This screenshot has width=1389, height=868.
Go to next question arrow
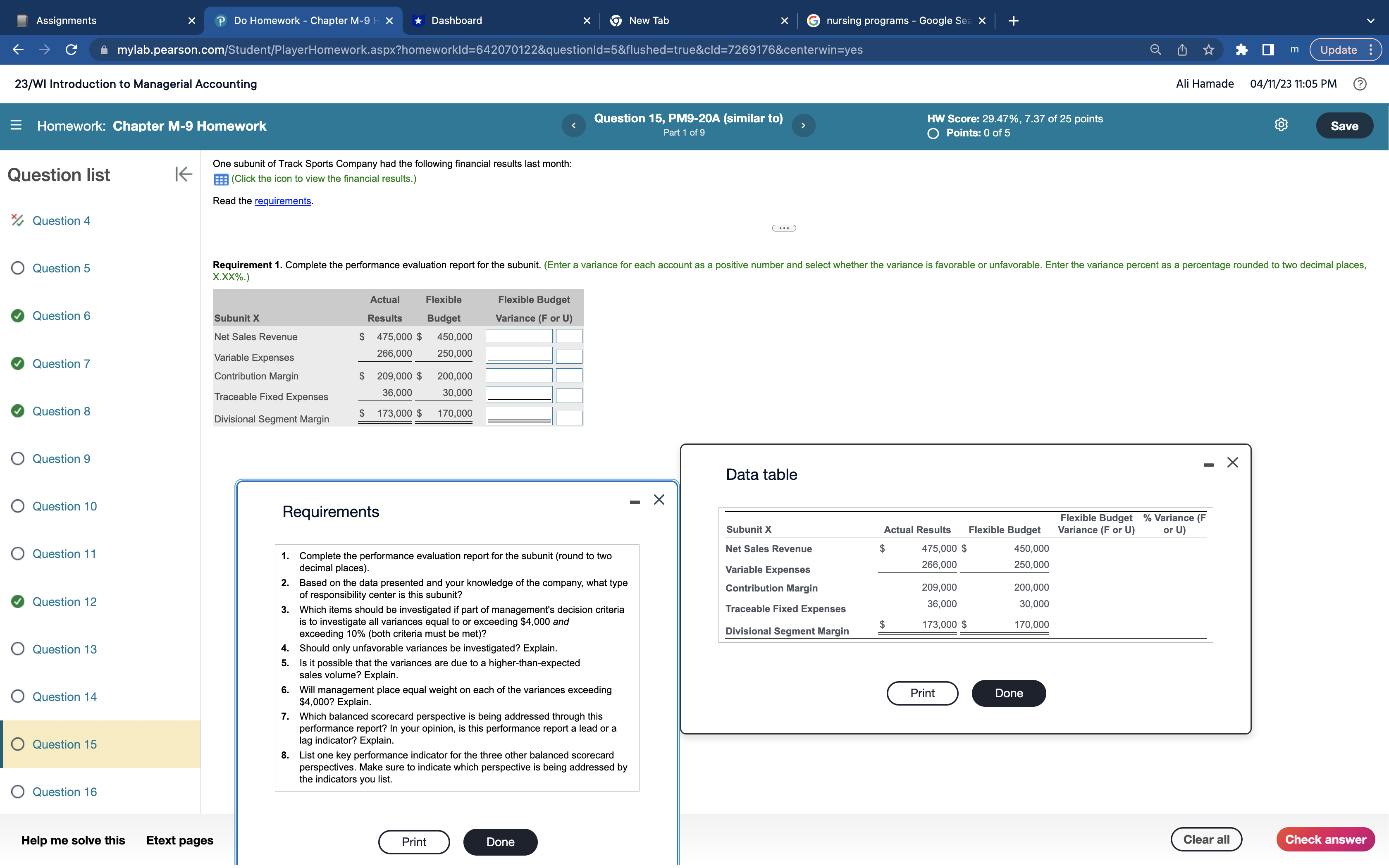coord(803,125)
